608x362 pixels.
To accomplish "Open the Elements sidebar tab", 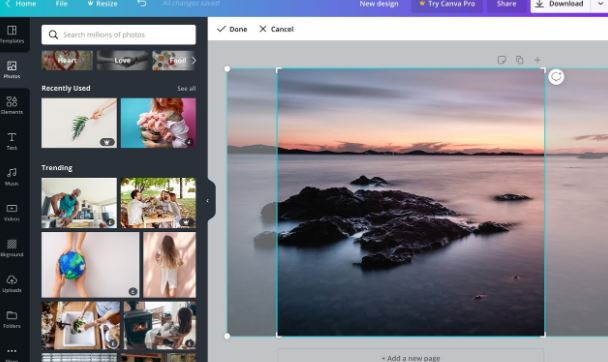I will [x=12, y=105].
